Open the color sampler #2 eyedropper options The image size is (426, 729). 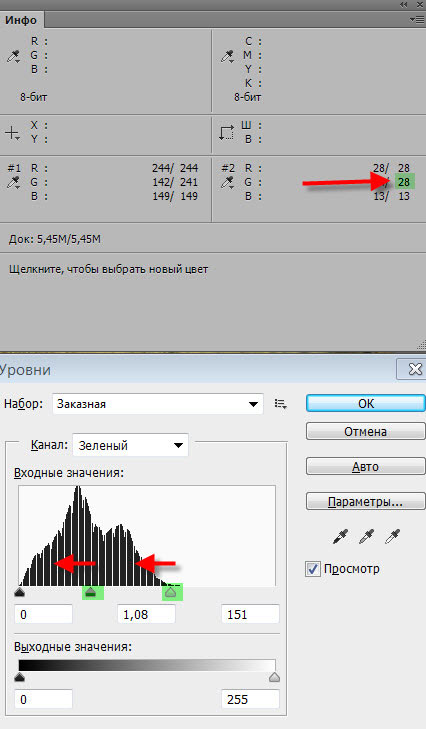click(x=227, y=183)
